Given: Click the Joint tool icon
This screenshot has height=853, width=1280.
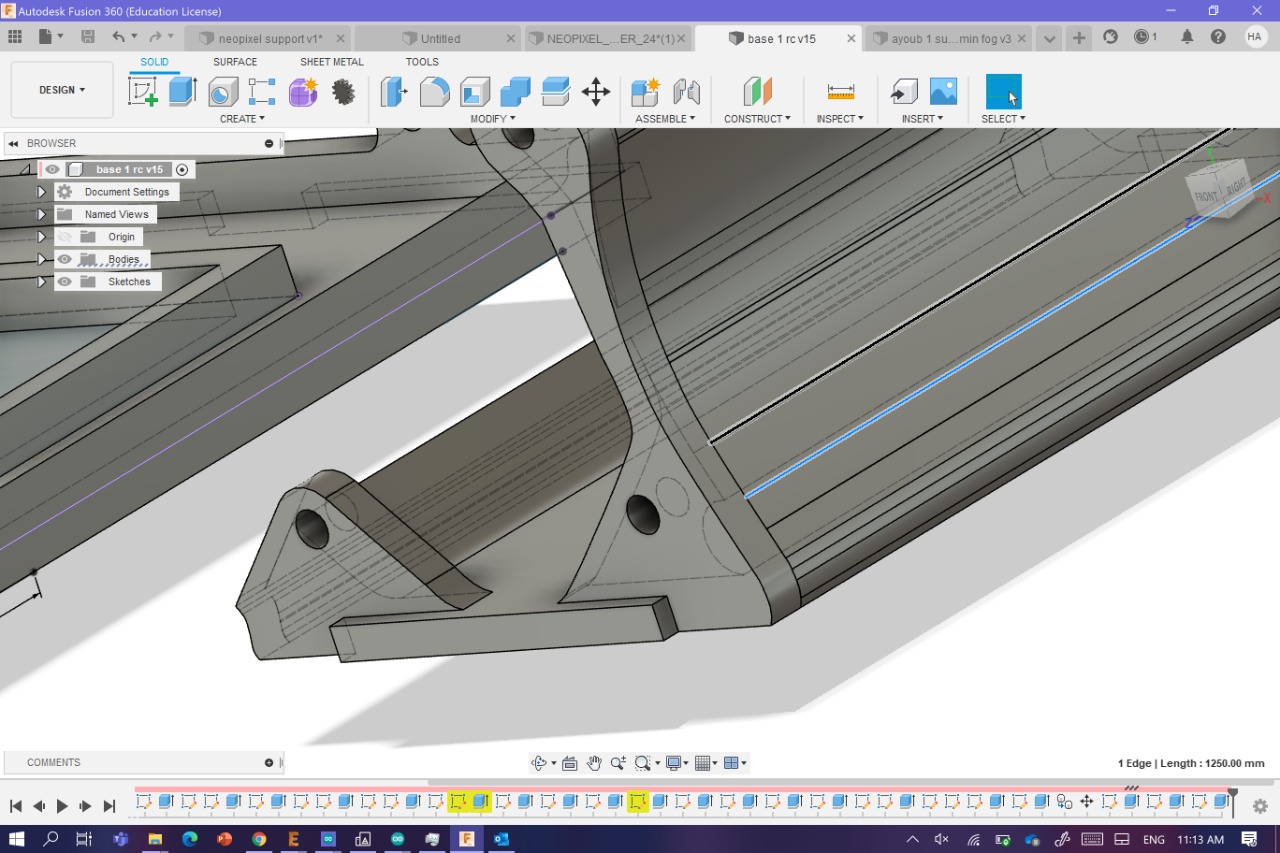Looking at the screenshot, I should 686,92.
